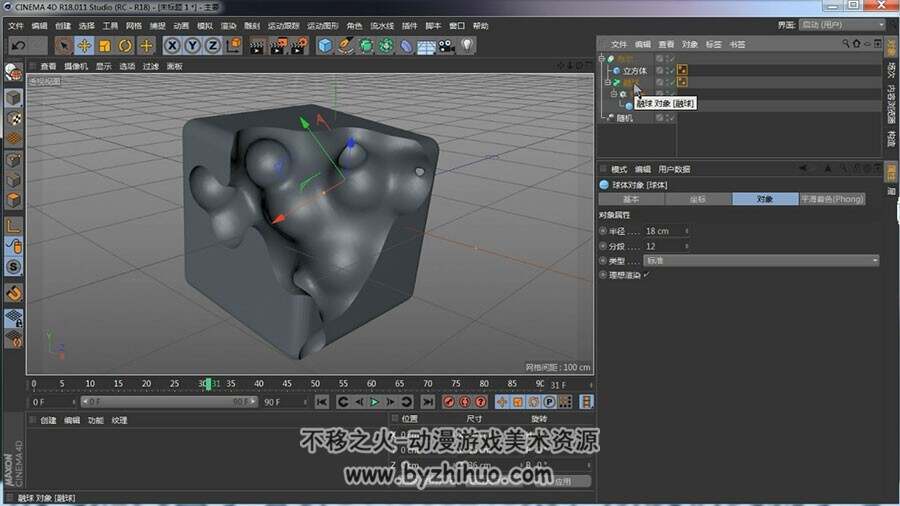Search objects with magnifier icon

tap(845, 44)
